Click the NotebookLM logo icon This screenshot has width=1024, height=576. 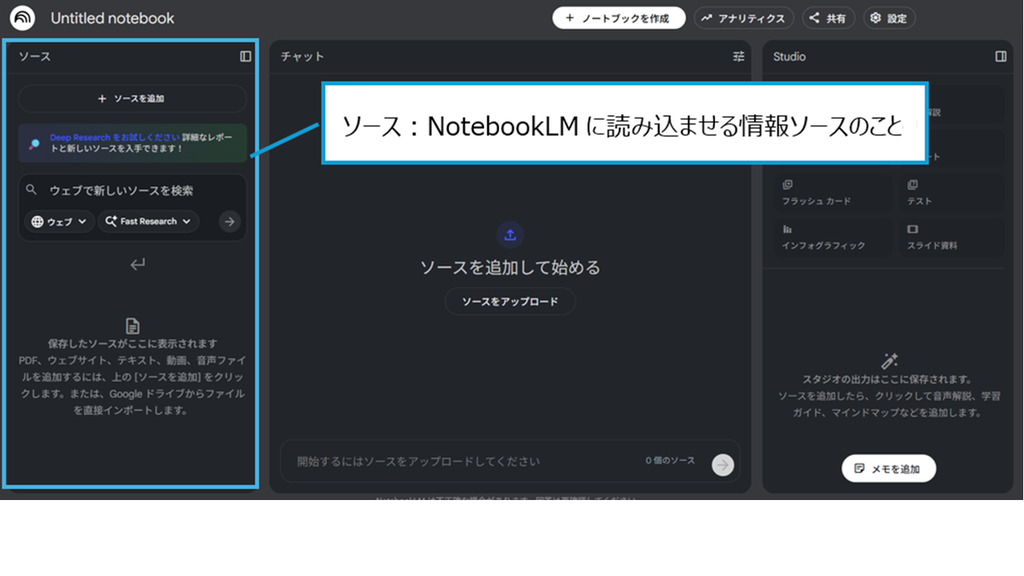click(23, 18)
